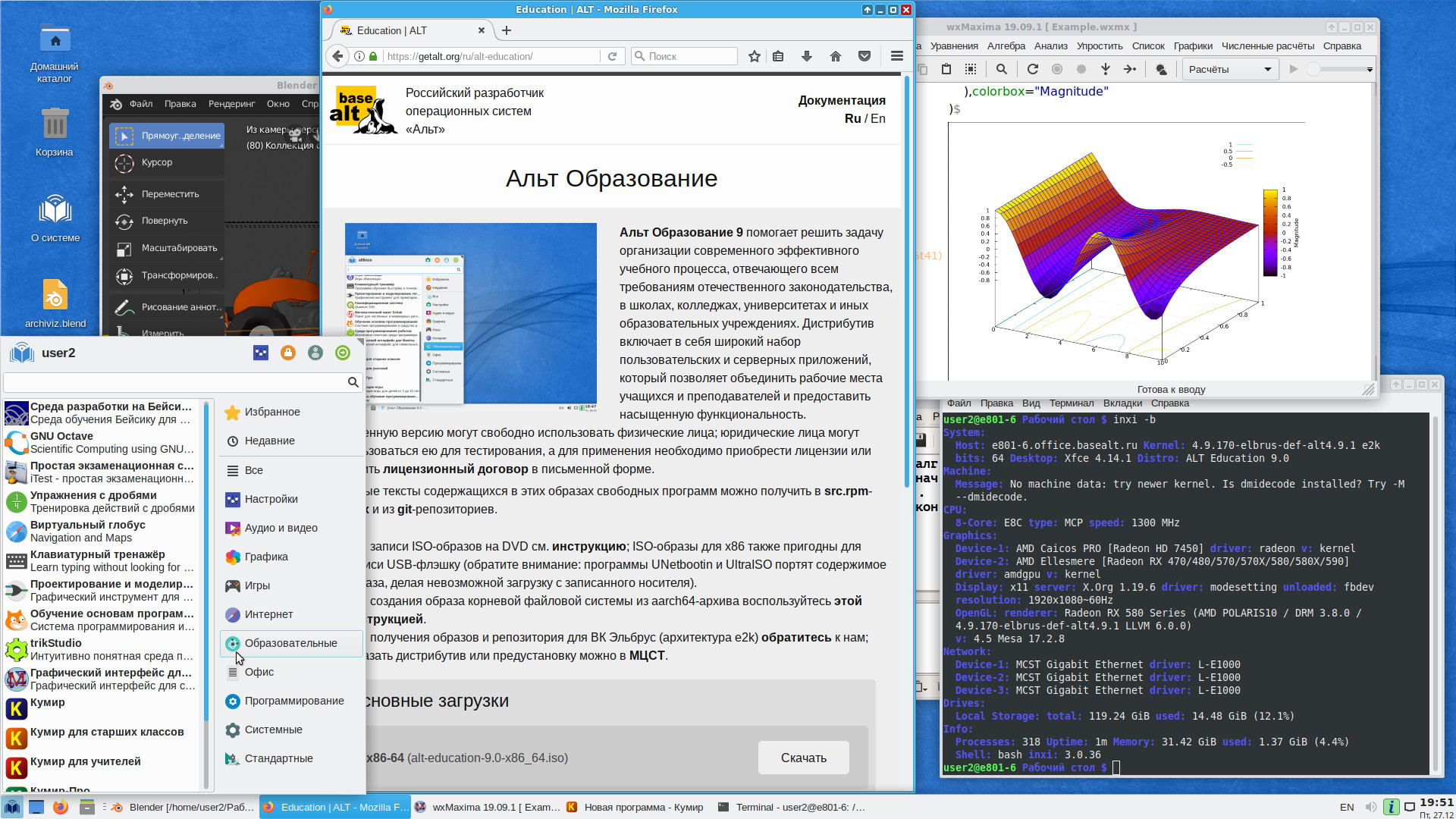Click Документация link on webpage
This screenshot has width=1456, height=819.
pos(842,100)
